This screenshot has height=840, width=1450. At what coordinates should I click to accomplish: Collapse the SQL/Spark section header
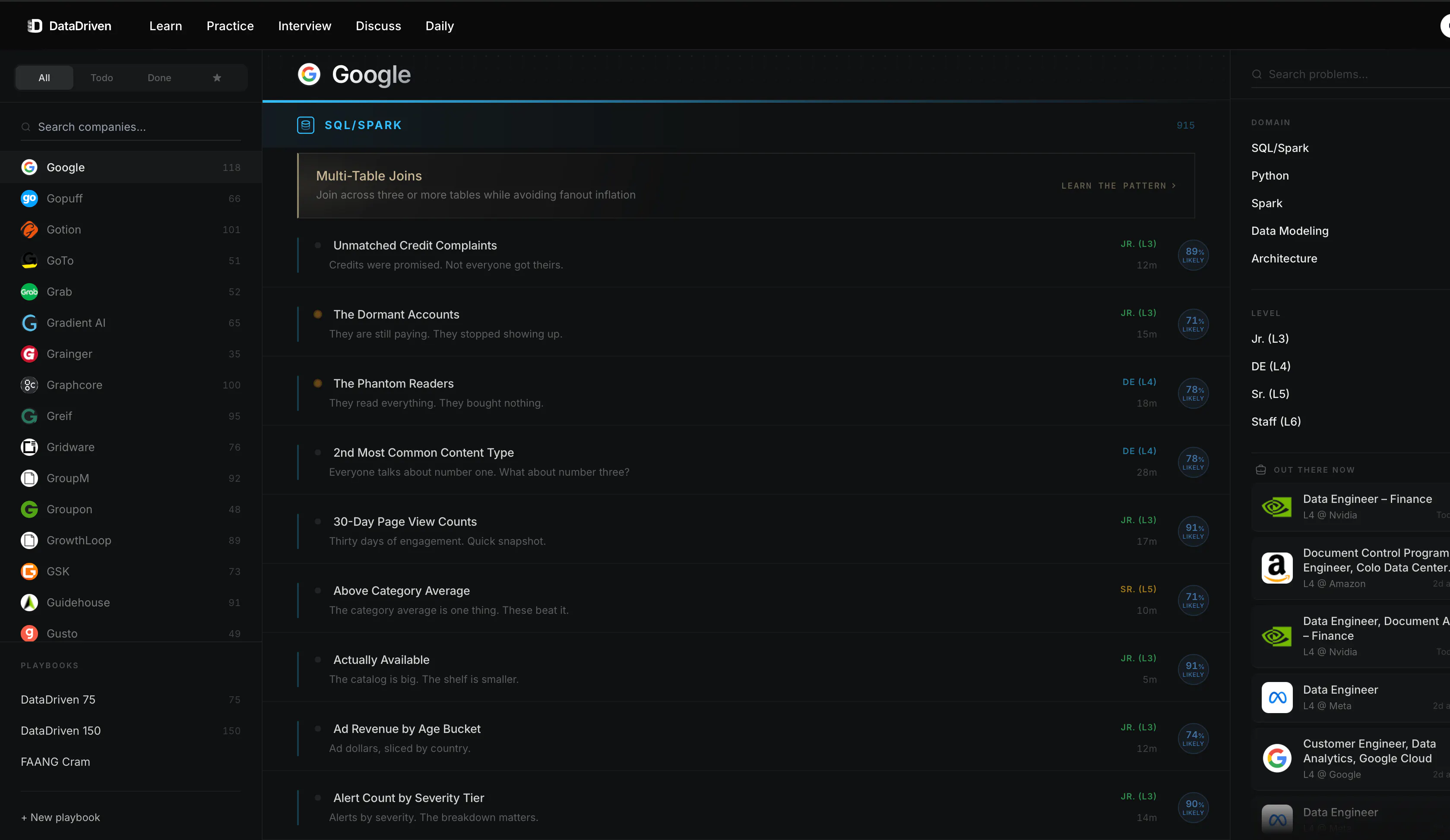tap(746, 125)
